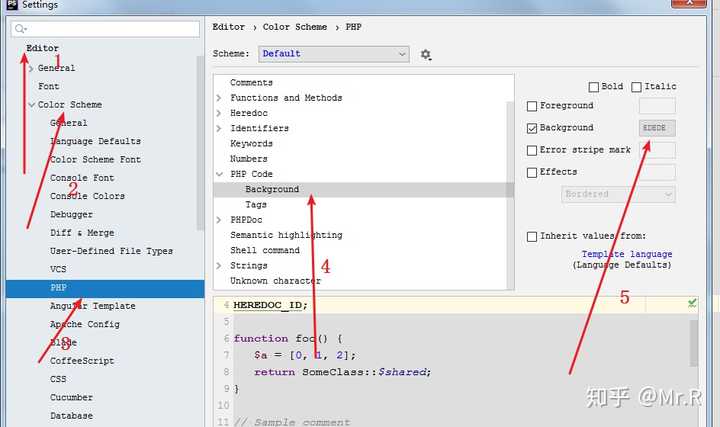The image size is (720, 427).
Task: Uncheck the Background checkbox
Action: pyautogui.click(x=532, y=128)
